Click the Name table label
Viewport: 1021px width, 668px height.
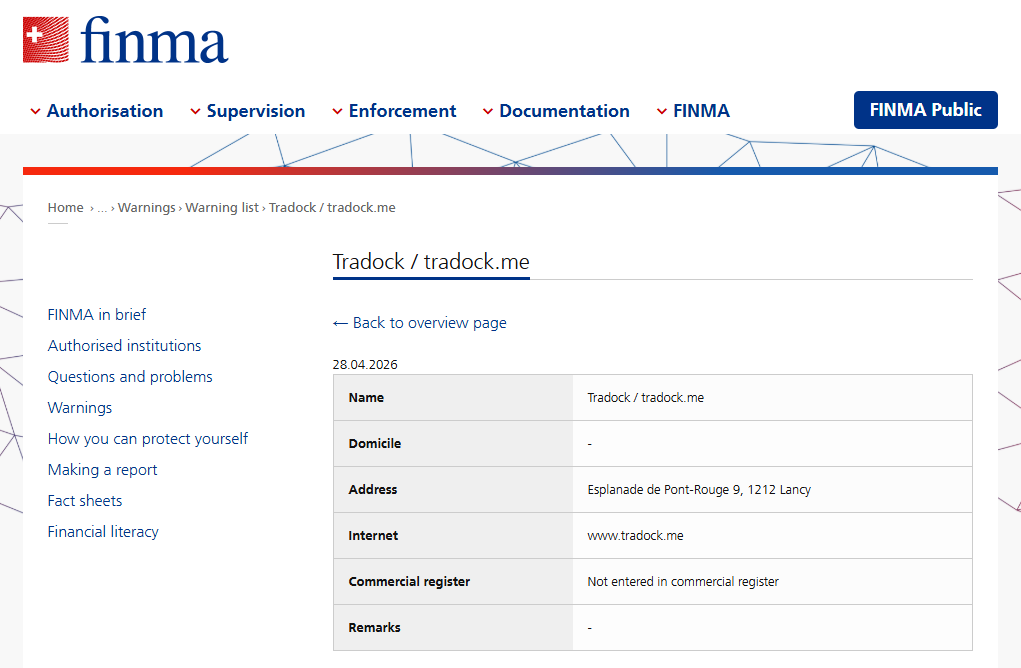coord(366,398)
